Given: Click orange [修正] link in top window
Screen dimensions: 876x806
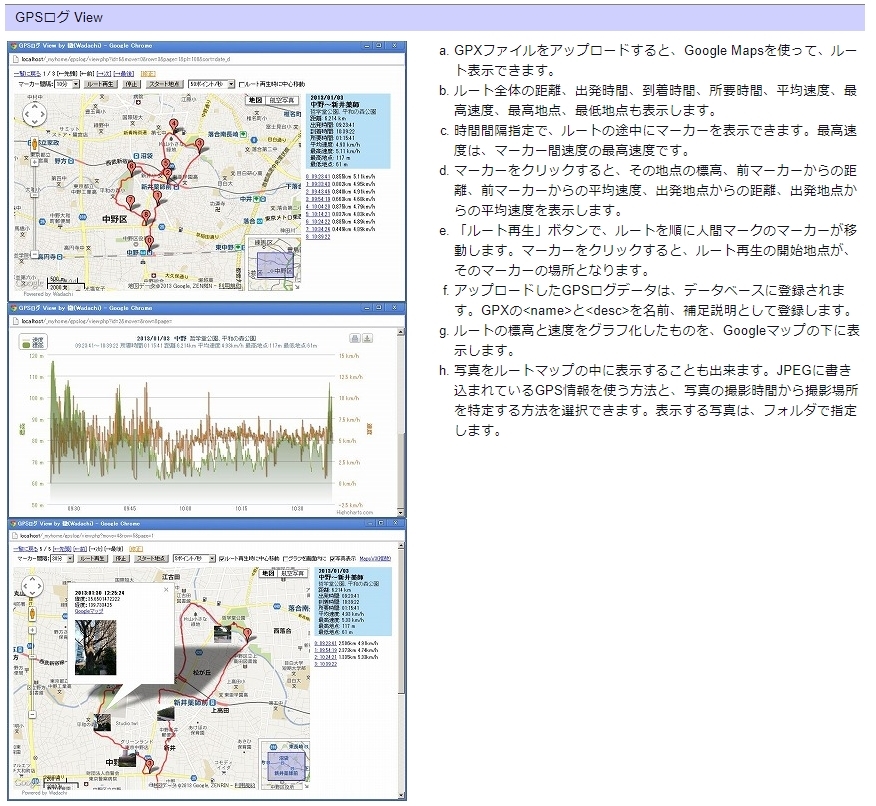Looking at the screenshot, I should pos(148,74).
